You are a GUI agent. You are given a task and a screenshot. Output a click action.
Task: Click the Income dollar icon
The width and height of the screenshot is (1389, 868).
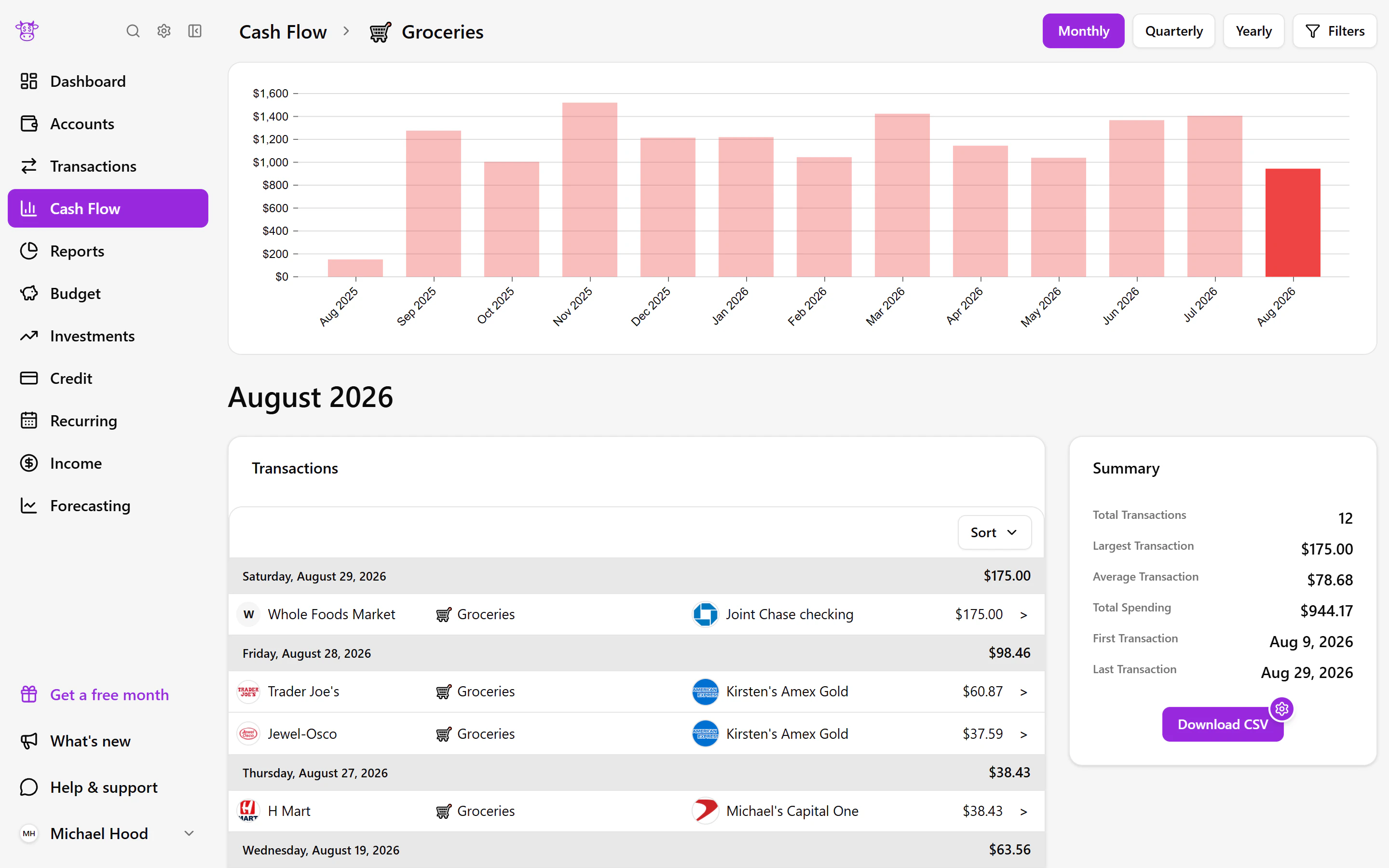(29, 463)
